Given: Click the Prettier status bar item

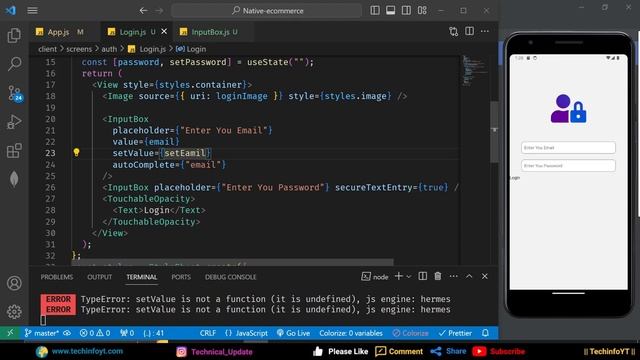Looking at the screenshot, I should (455, 333).
